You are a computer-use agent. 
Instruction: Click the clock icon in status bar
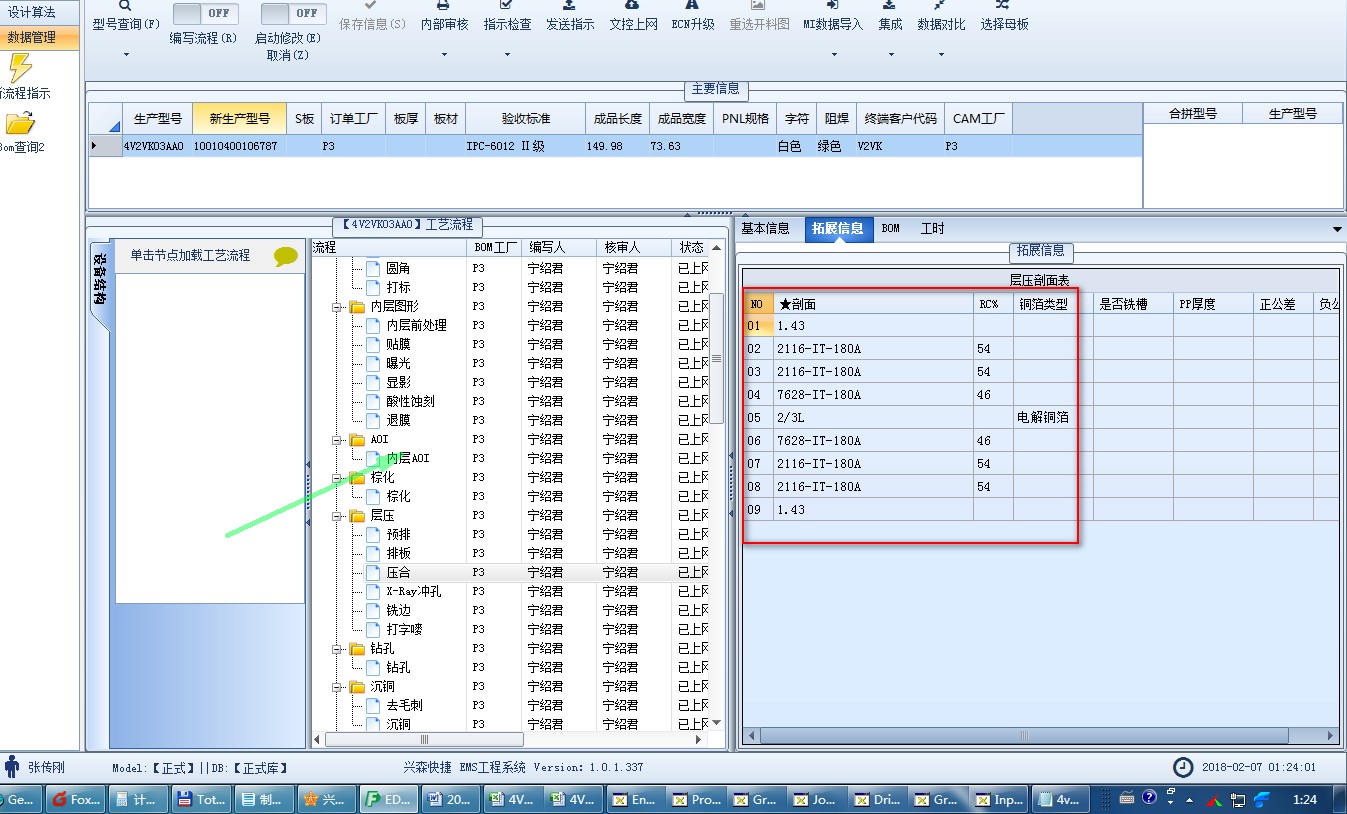[1183, 767]
